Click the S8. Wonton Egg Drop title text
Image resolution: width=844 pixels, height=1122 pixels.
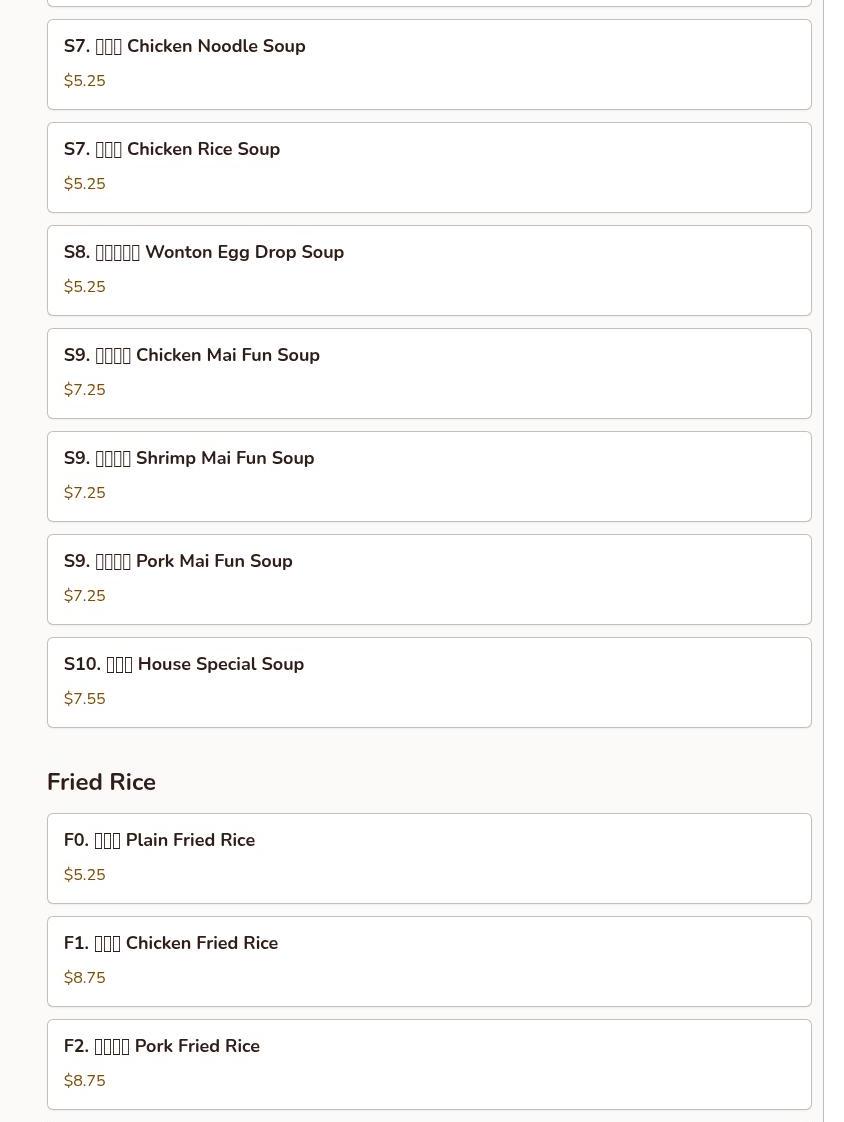pyautogui.click(x=204, y=252)
